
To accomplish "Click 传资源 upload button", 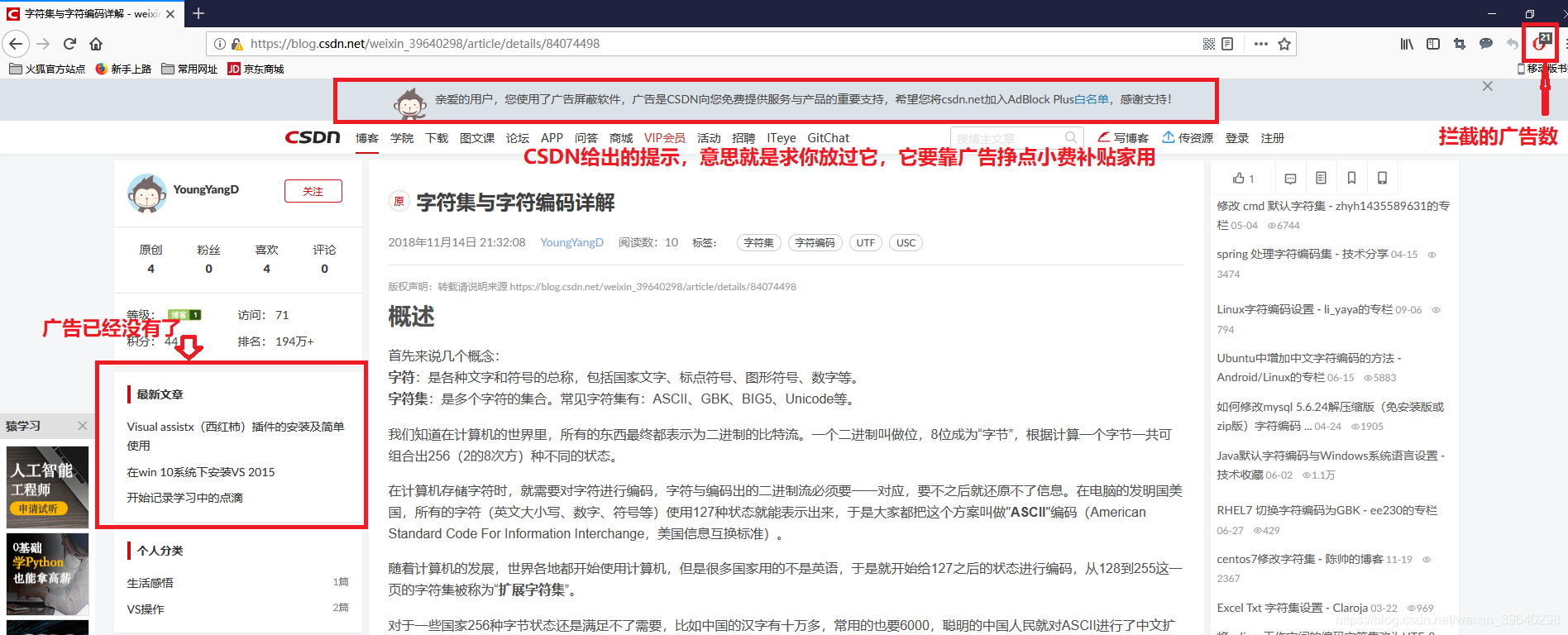I will click(1188, 137).
